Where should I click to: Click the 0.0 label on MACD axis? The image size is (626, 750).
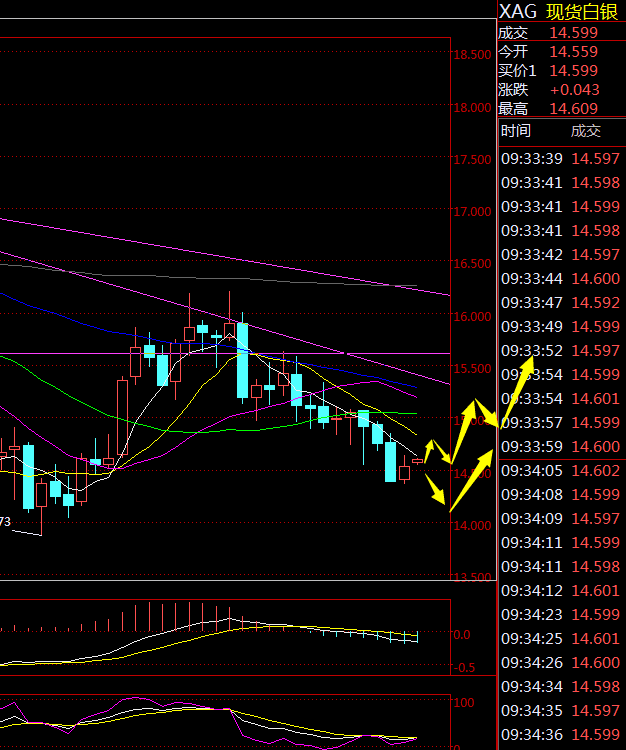pos(461,635)
